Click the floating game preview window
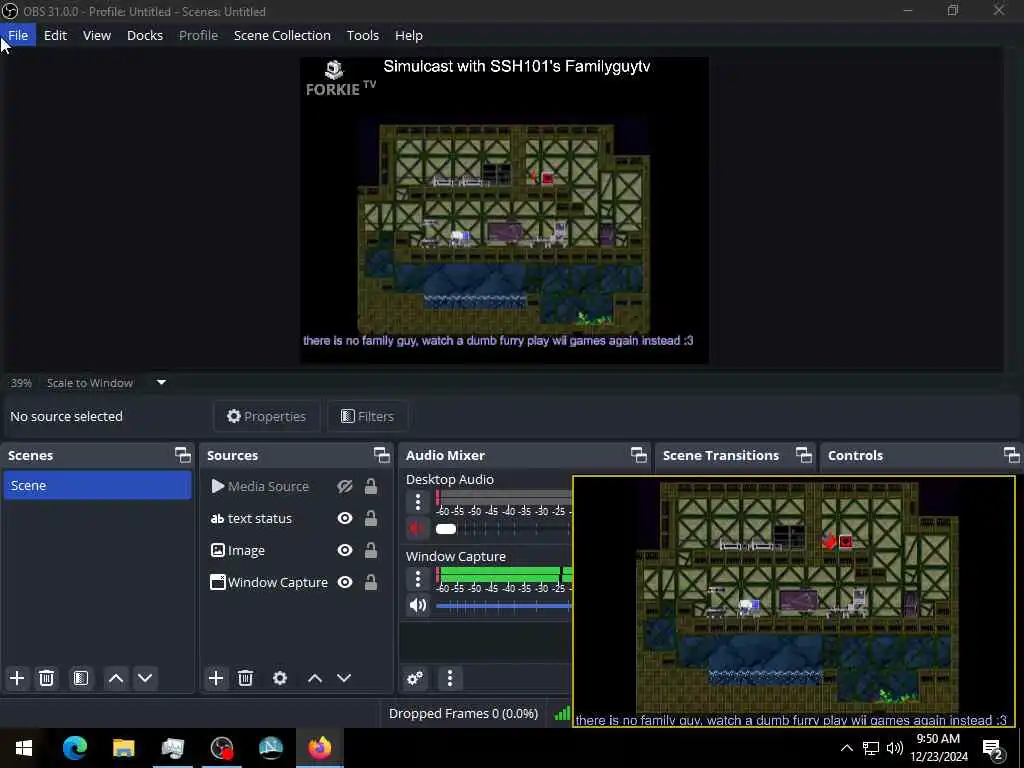Viewport: 1024px width, 768px height. (794, 601)
